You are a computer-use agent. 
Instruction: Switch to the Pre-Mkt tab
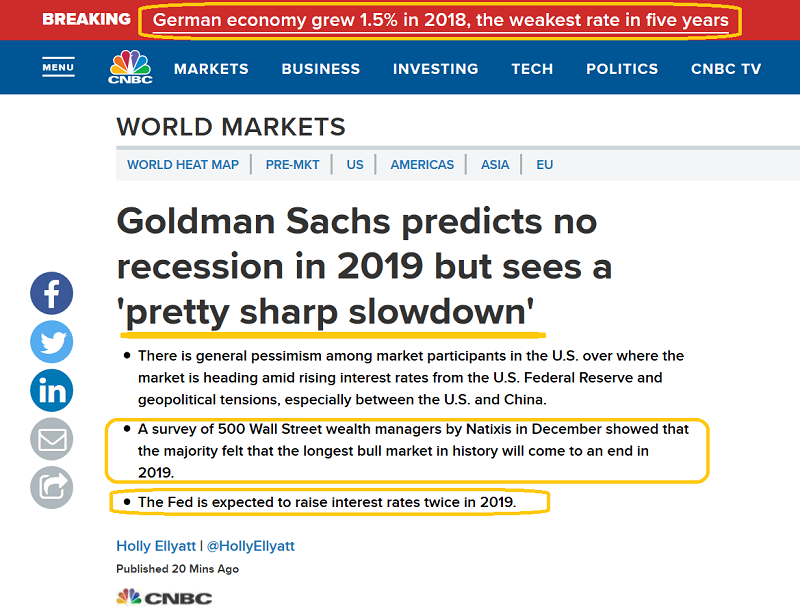click(x=292, y=165)
